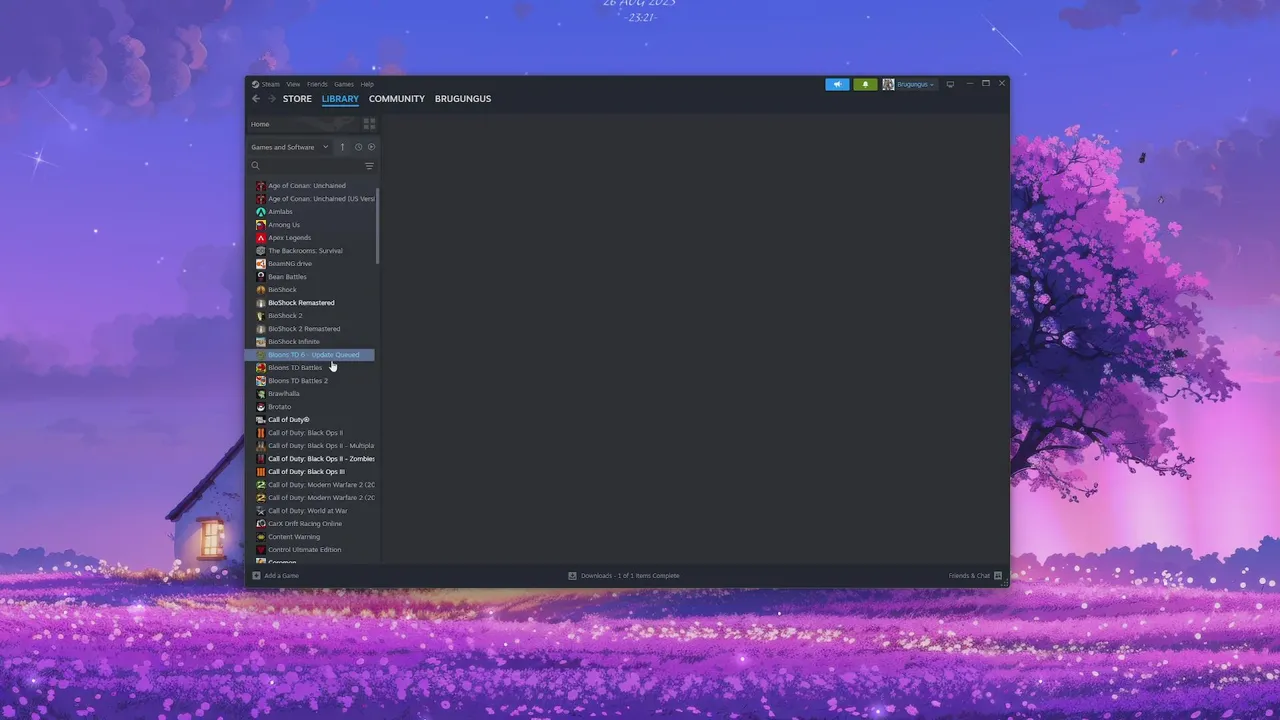The image size is (1280, 720).
Task: Open Downloads 1 of 1 Items Complete
Action: pos(630,576)
